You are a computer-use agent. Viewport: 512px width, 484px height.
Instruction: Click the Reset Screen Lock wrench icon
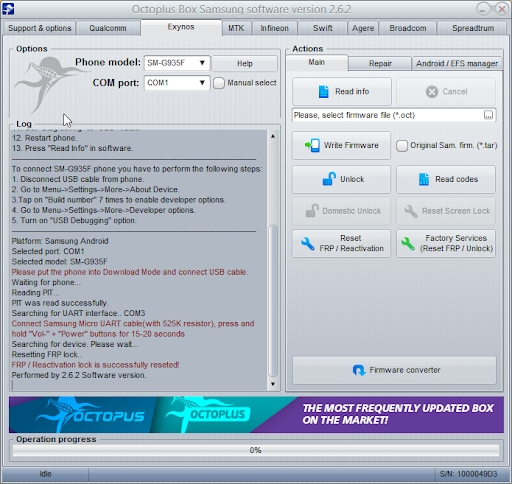point(411,211)
